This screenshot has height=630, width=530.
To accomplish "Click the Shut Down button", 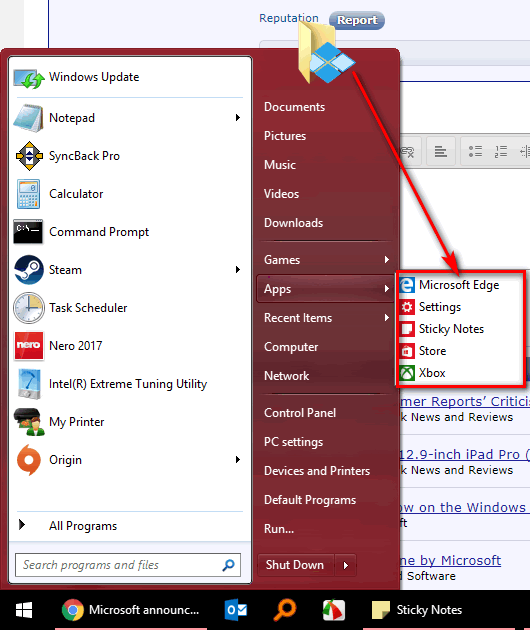I will pos(295,565).
